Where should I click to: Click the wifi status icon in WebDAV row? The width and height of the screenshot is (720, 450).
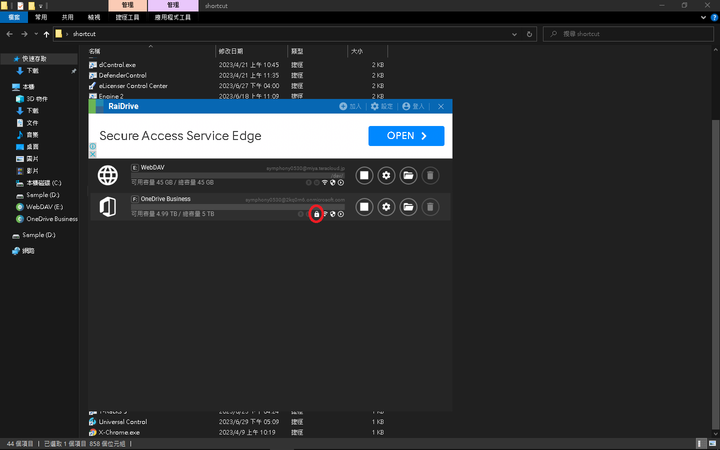point(325,182)
